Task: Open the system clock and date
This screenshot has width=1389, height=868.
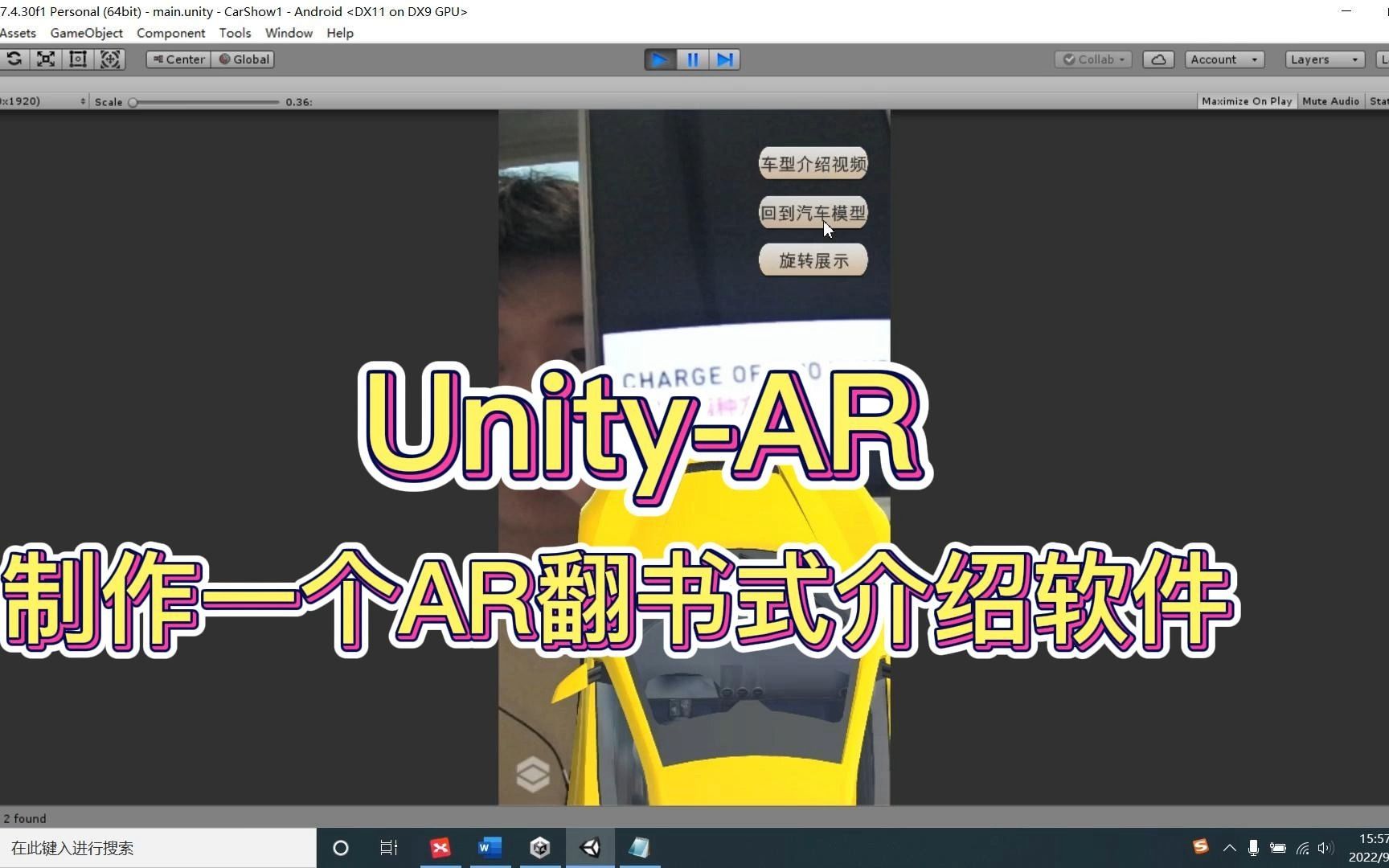Action: (1368, 848)
